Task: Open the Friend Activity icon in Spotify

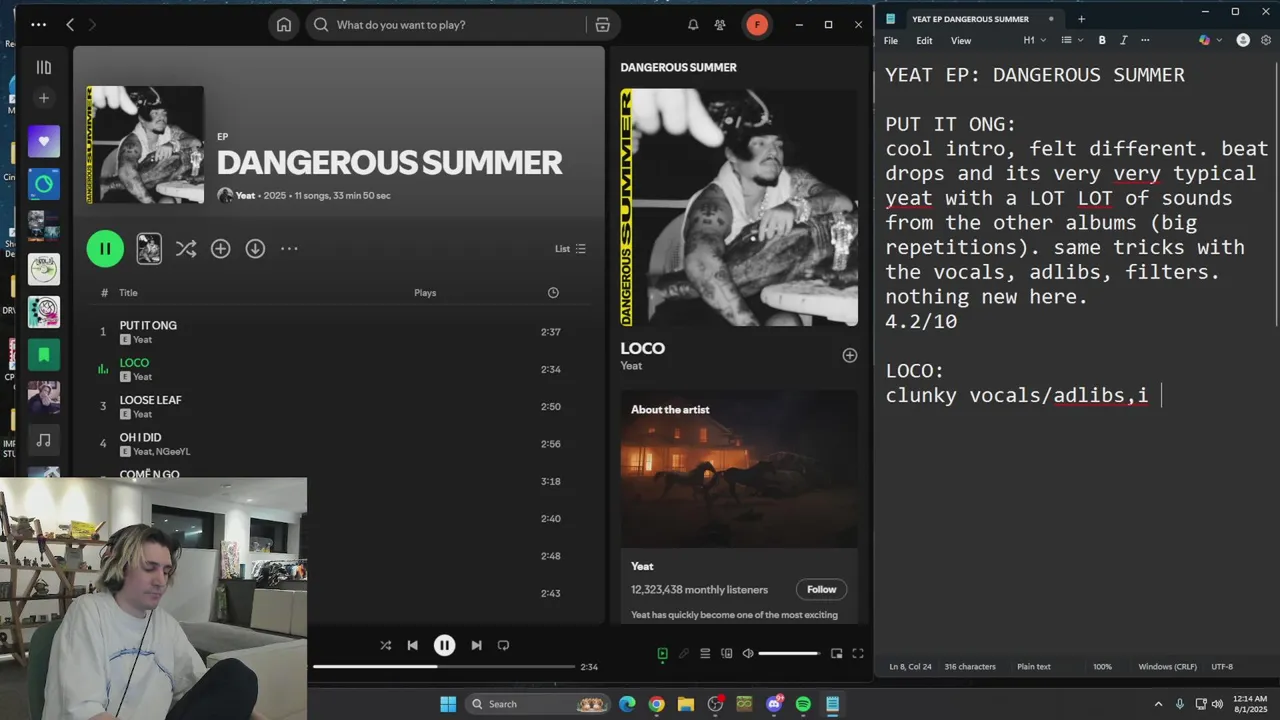Action: click(720, 25)
